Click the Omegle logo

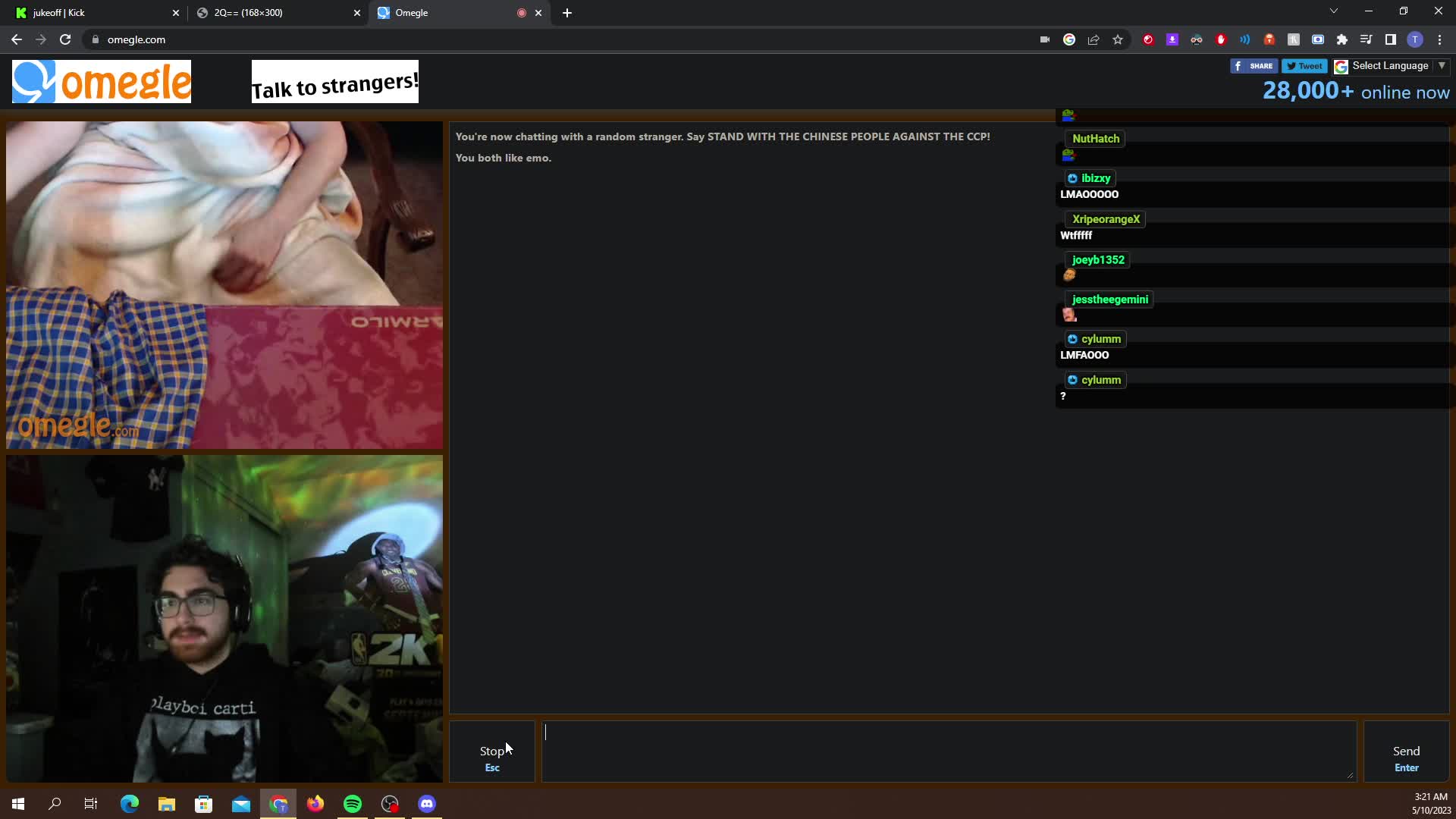[102, 82]
